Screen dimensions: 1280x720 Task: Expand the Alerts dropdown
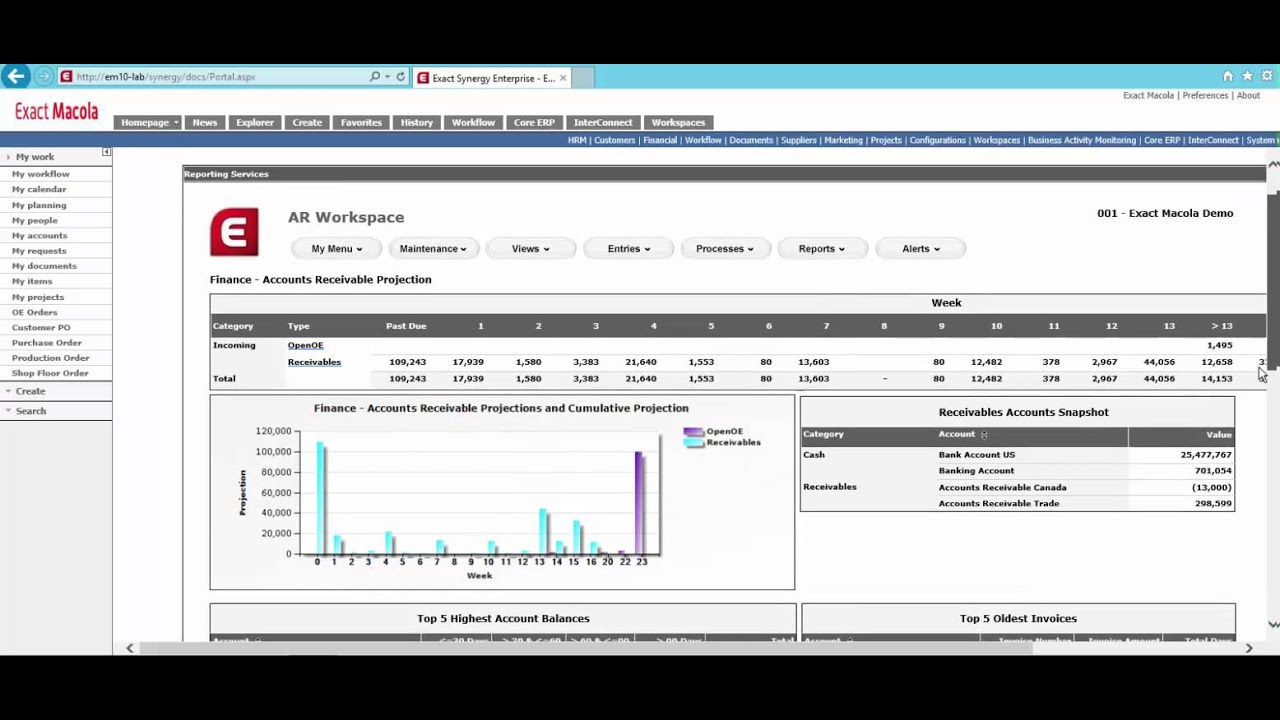pos(920,248)
